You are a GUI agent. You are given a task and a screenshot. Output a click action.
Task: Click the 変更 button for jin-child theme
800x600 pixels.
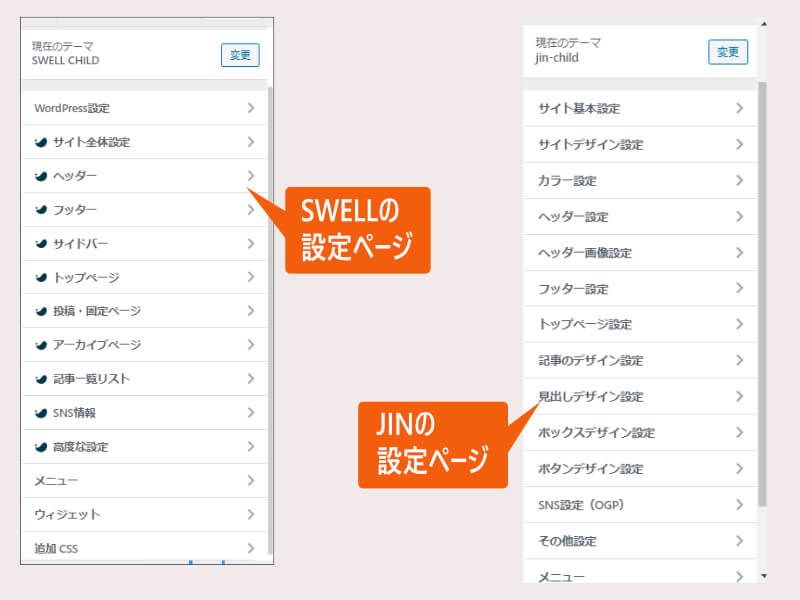728,52
